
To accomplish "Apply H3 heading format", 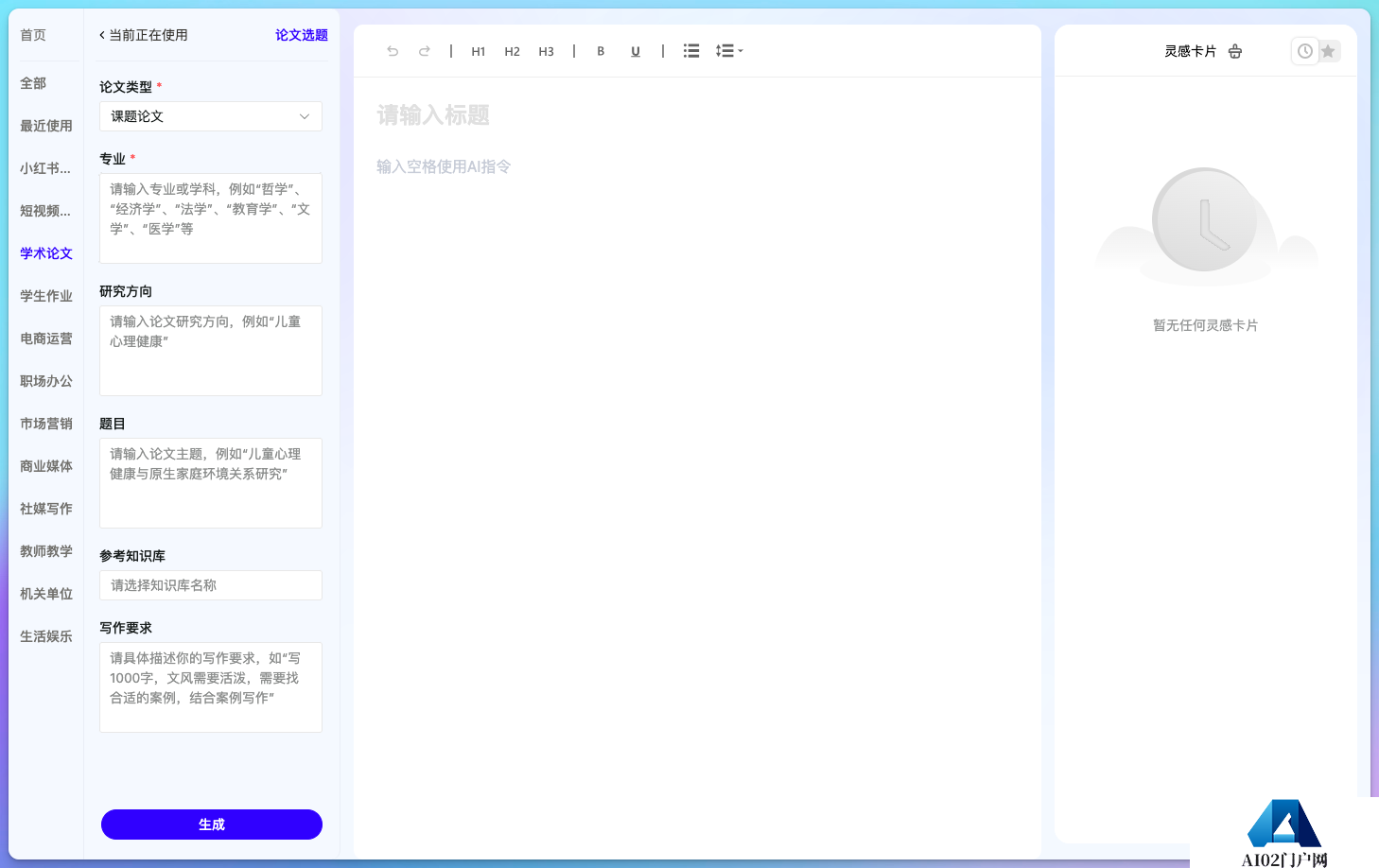I will click(547, 51).
